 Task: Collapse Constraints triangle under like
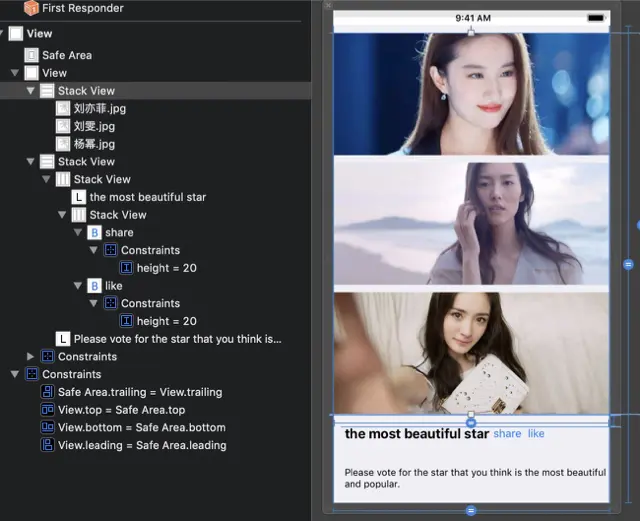(x=93, y=303)
